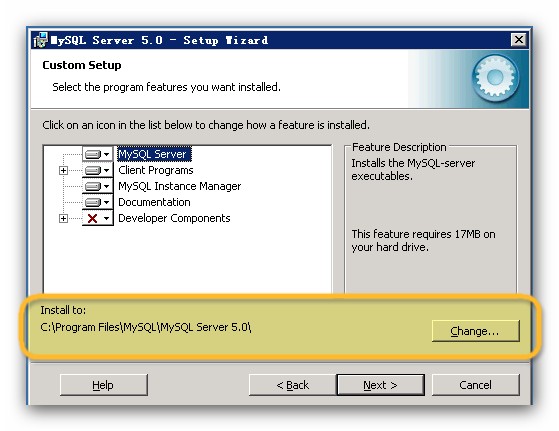Viewport: 559px width, 431px height.
Task: Open Help for the setup wizard
Action: point(103,385)
